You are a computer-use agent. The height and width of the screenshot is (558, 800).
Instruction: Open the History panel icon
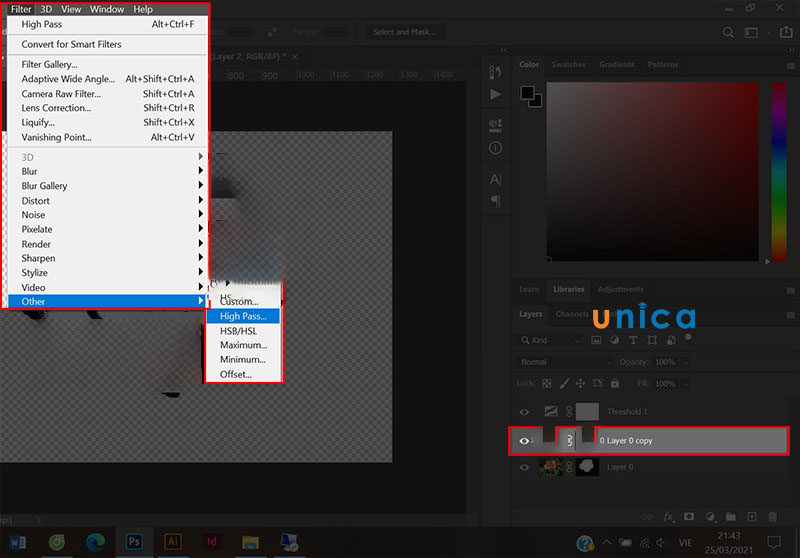[x=495, y=72]
